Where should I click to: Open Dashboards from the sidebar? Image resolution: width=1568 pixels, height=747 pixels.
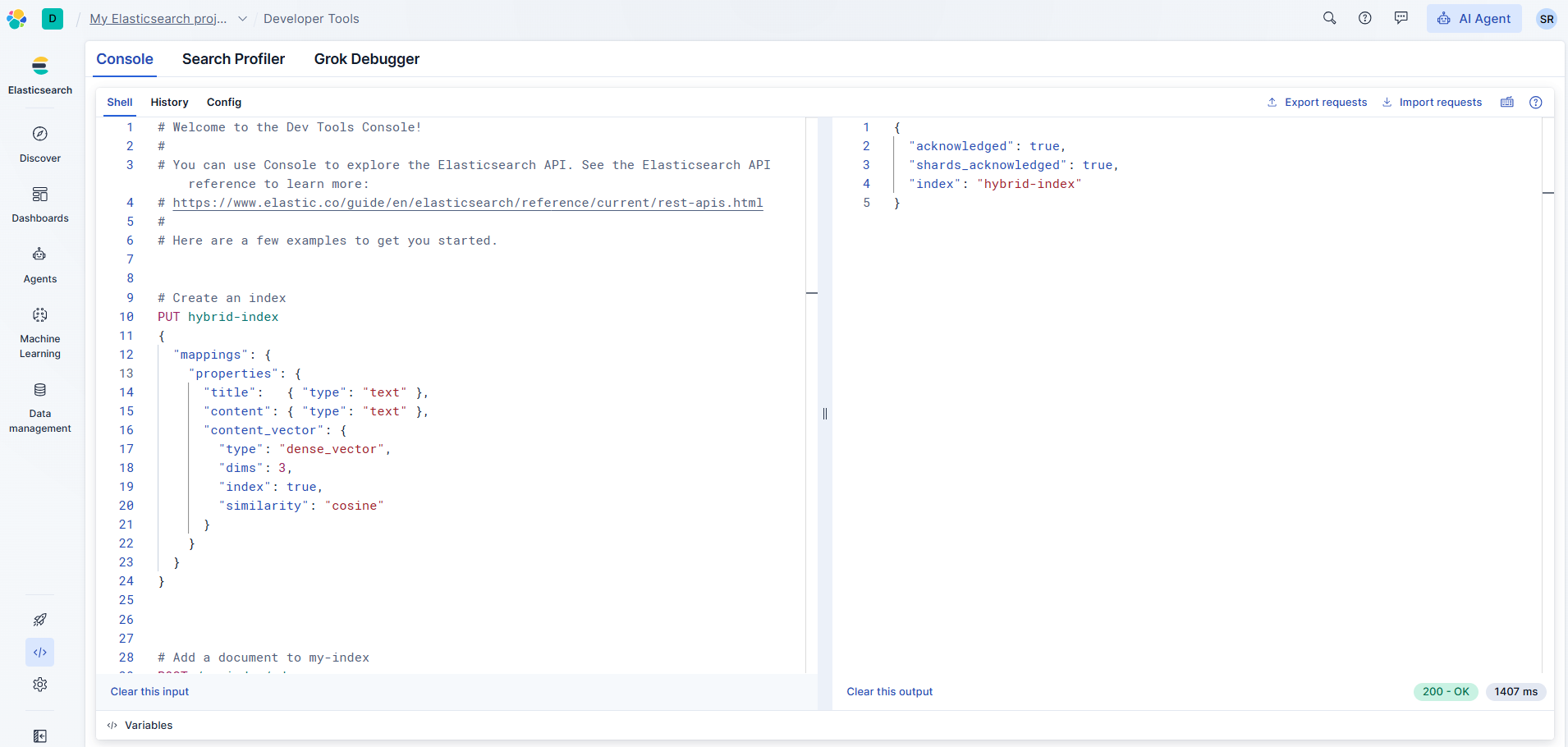(40, 204)
